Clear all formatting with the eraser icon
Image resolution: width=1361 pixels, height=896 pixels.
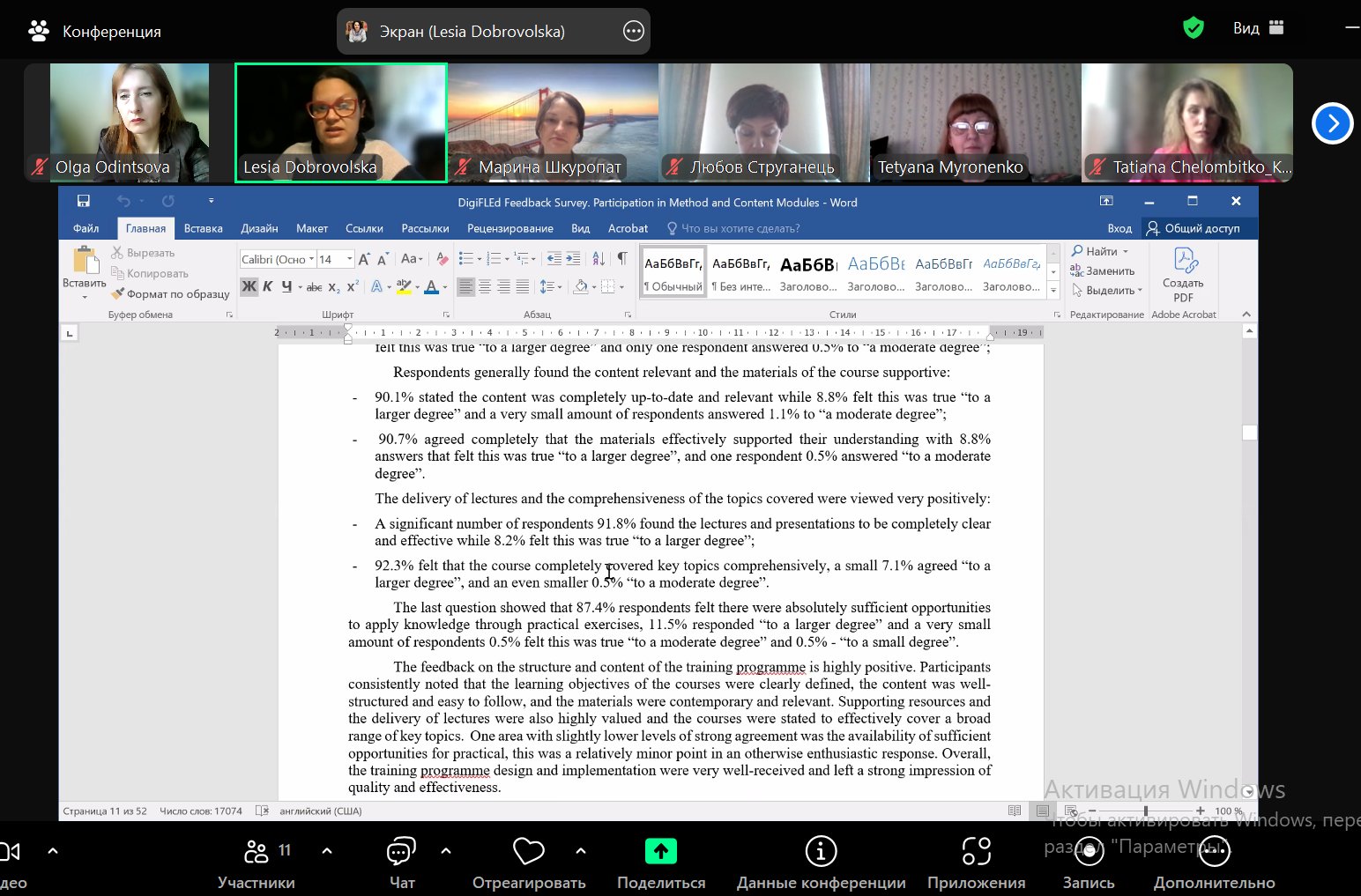(443, 259)
